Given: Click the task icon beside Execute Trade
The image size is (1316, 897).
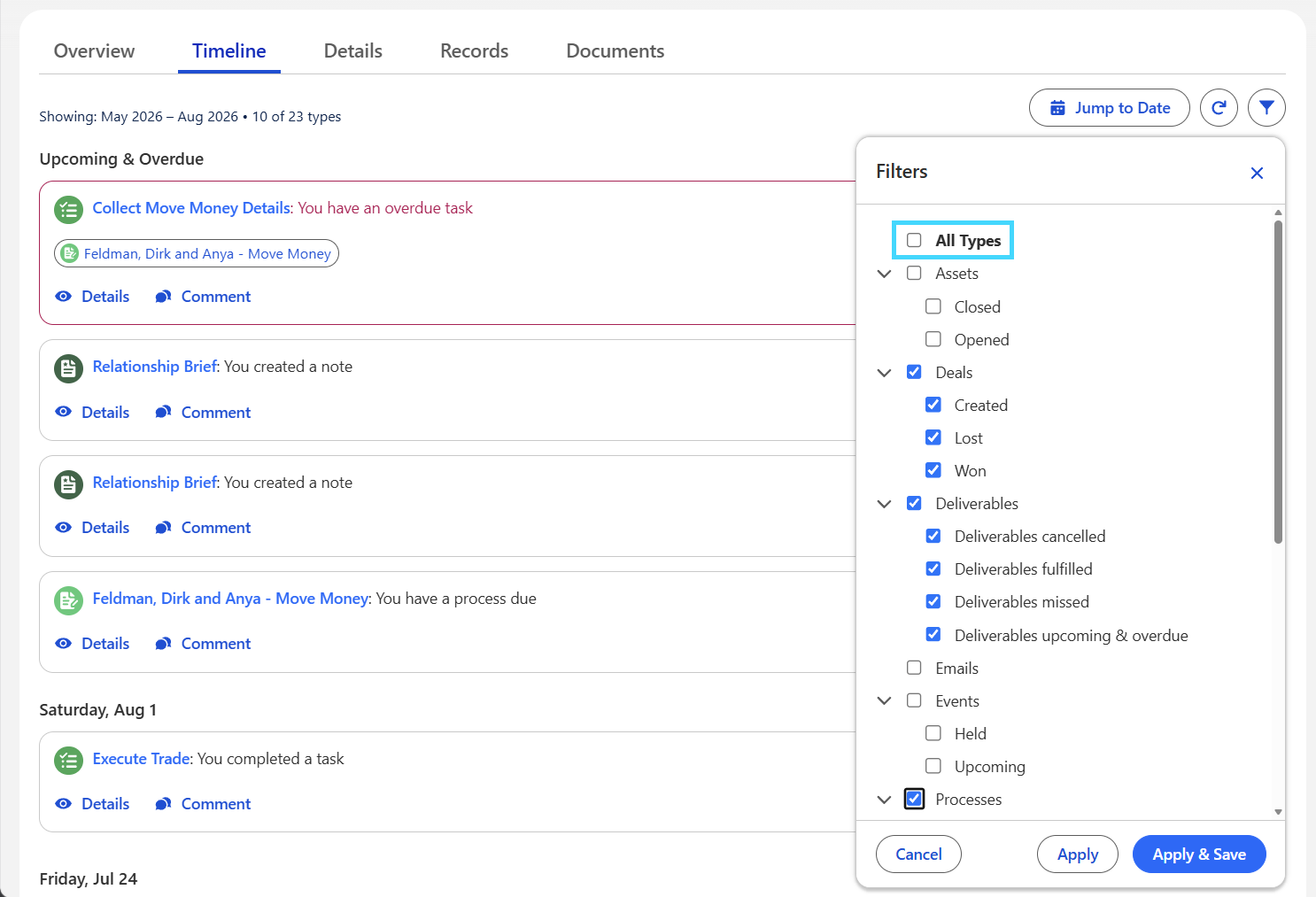Looking at the screenshot, I should [68, 761].
